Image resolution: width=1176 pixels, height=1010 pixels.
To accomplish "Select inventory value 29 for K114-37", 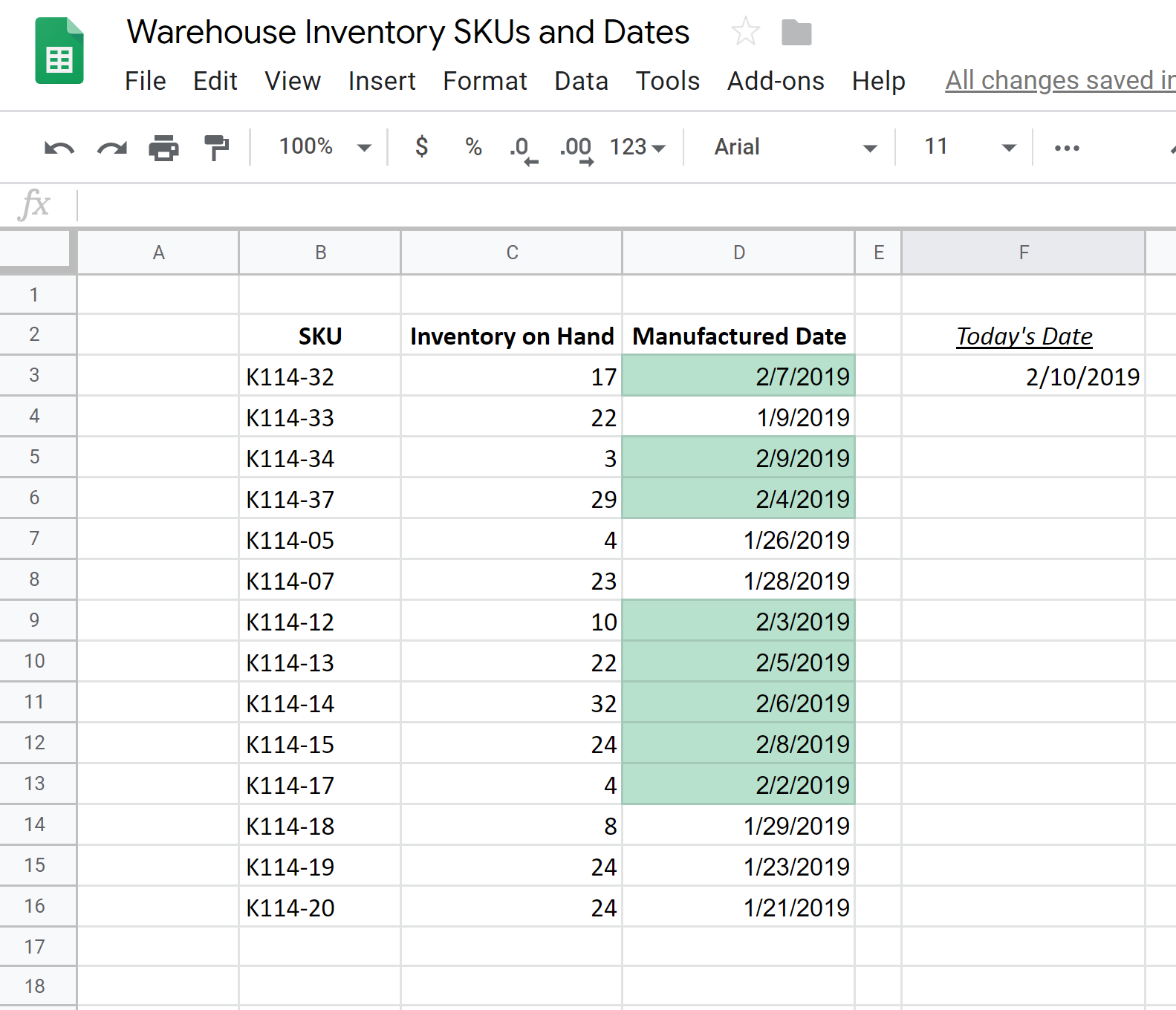I will pos(512,499).
